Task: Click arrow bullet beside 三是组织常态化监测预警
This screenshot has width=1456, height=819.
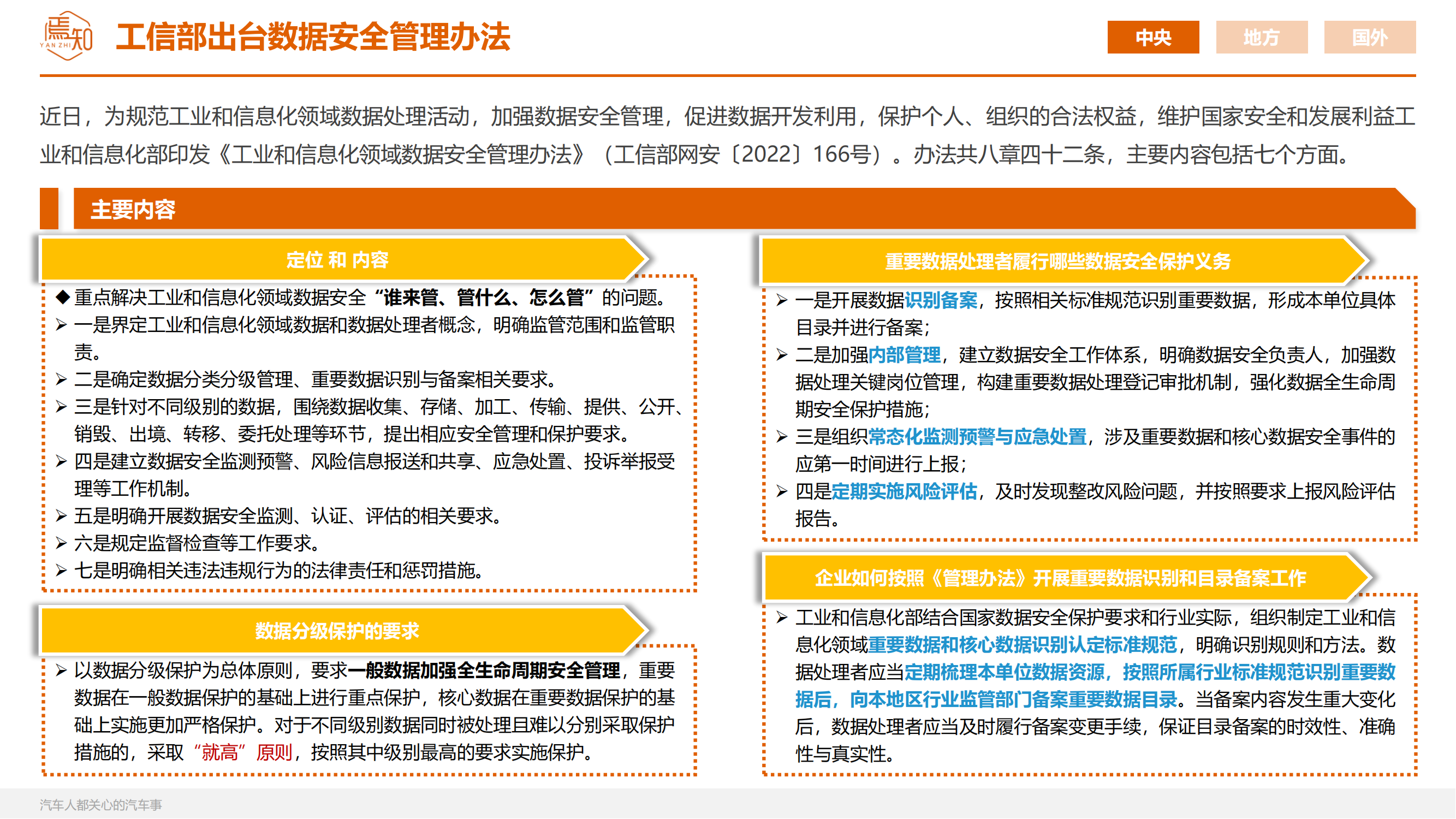Action: coord(782,437)
